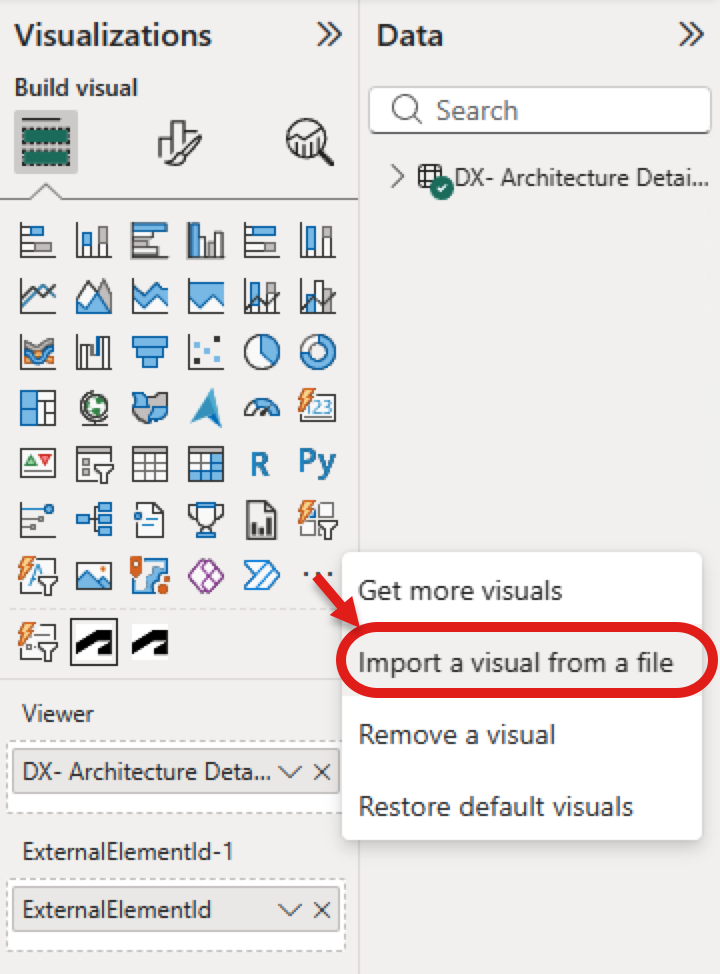Screen dimensions: 720x974
Task: Choose the funnel chart visual
Action: (x=150, y=352)
